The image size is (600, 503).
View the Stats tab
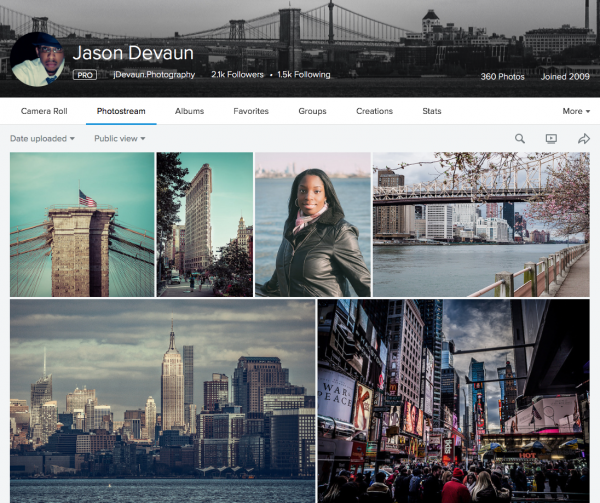pos(432,111)
